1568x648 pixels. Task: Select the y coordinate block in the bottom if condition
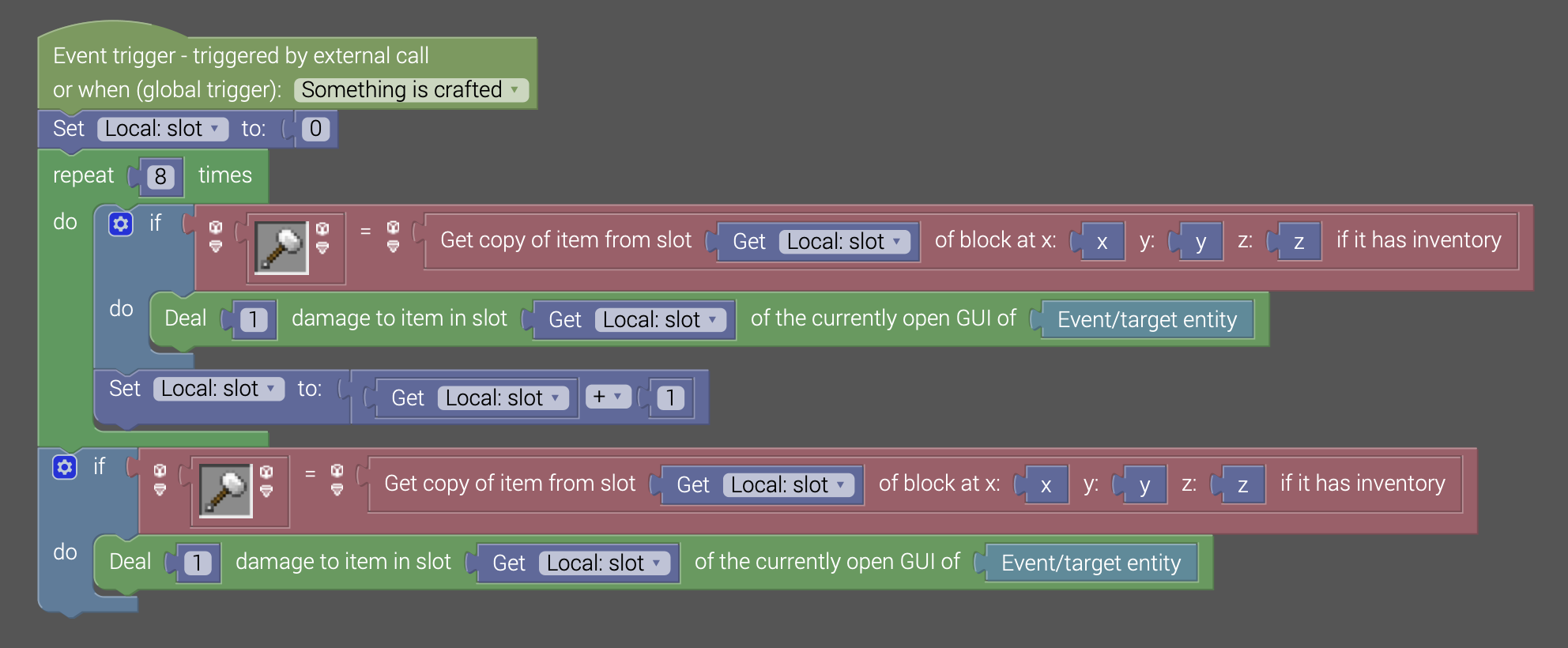pos(1144,484)
